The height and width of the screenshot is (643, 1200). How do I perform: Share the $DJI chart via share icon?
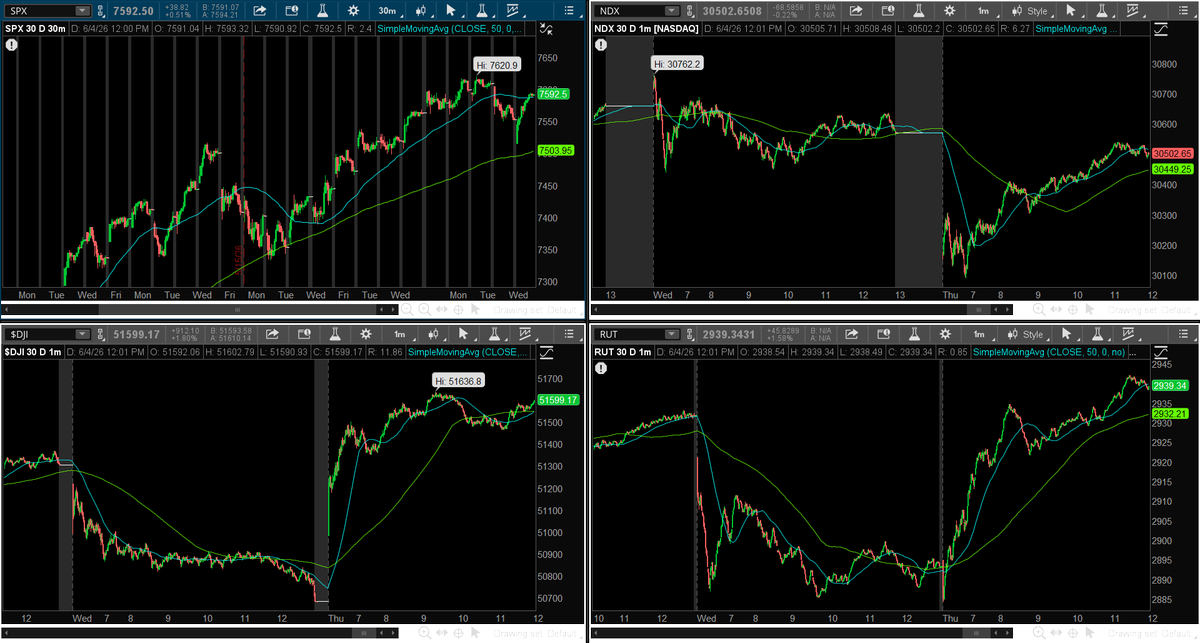pos(272,334)
